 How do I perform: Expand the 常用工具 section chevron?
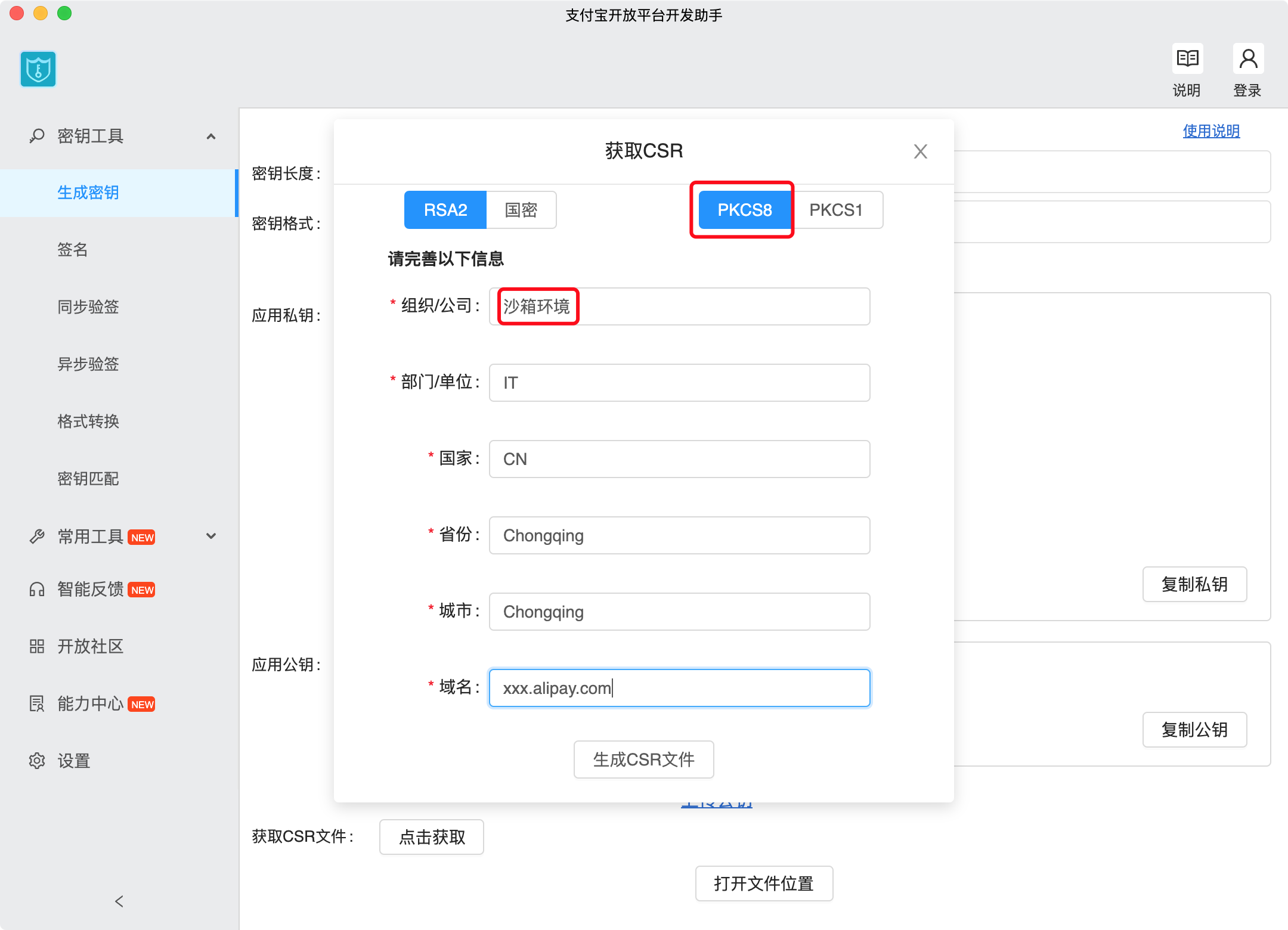tap(211, 536)
